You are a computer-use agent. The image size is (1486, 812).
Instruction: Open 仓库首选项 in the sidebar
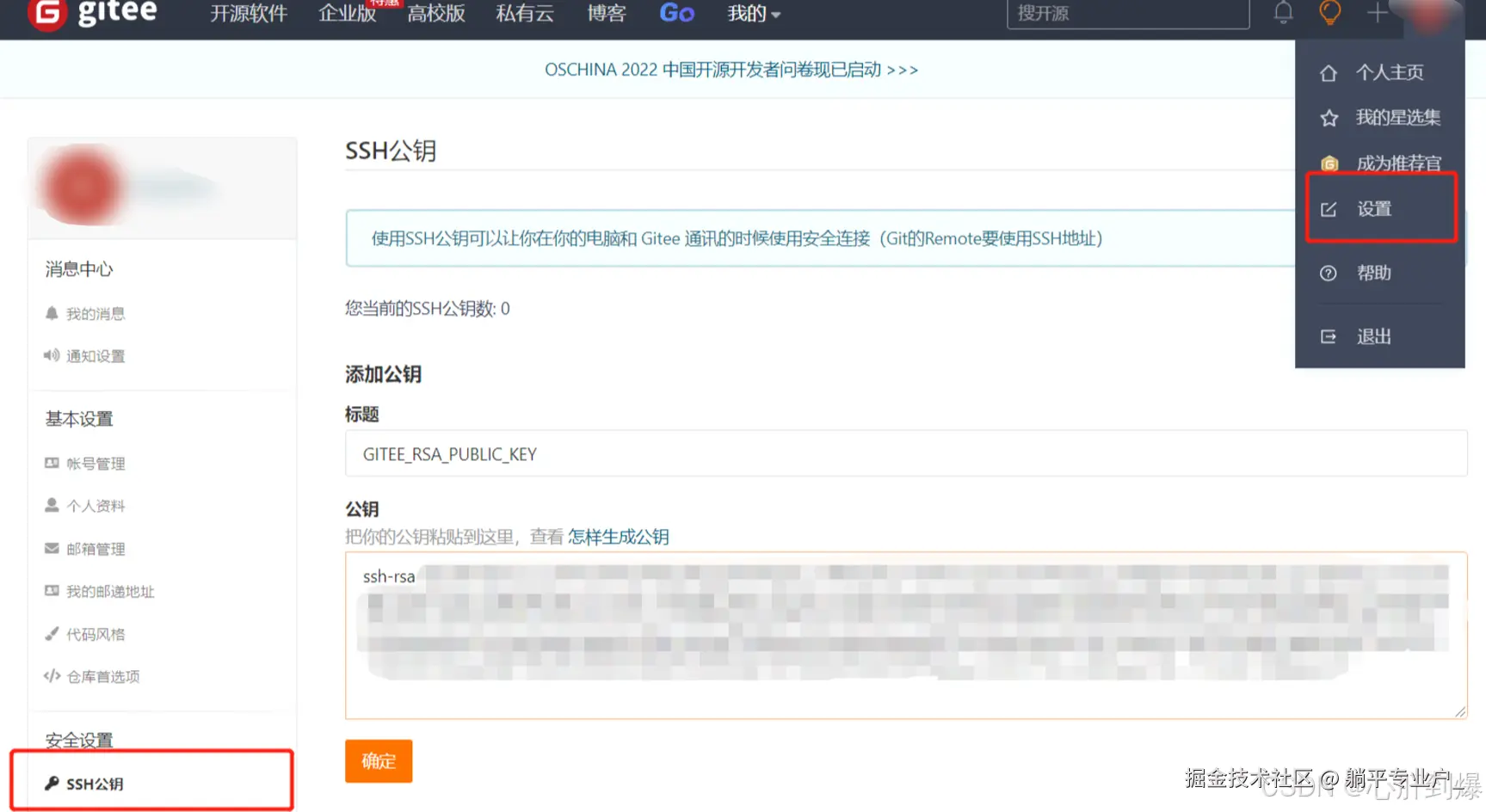click(x=103, y=677)
